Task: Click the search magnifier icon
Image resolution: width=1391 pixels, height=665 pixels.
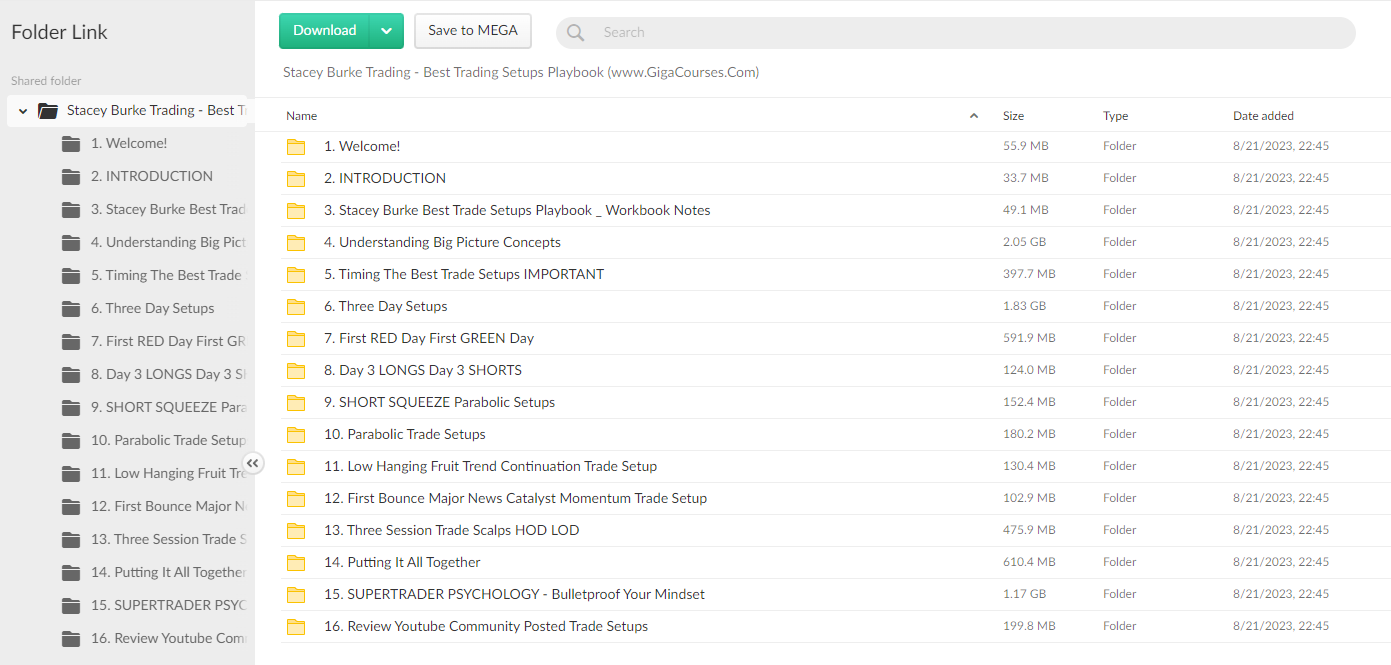Action: coord(575,33)
